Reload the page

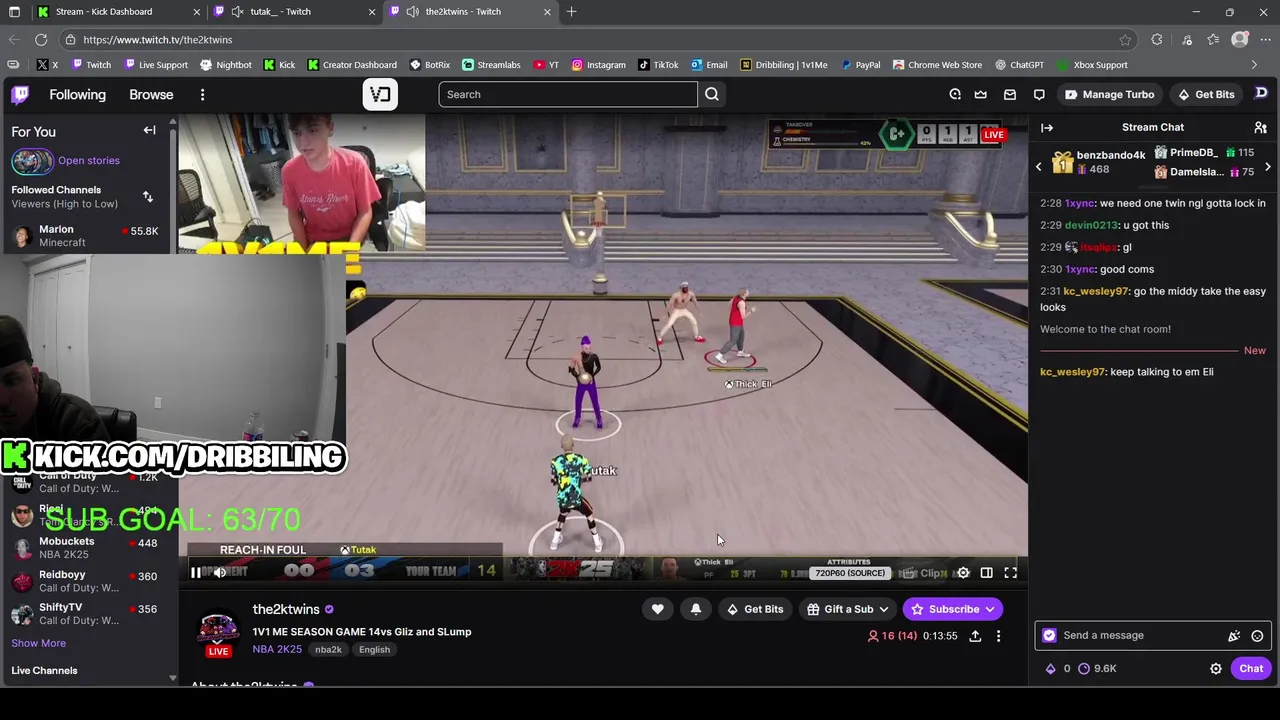(41, 39)
